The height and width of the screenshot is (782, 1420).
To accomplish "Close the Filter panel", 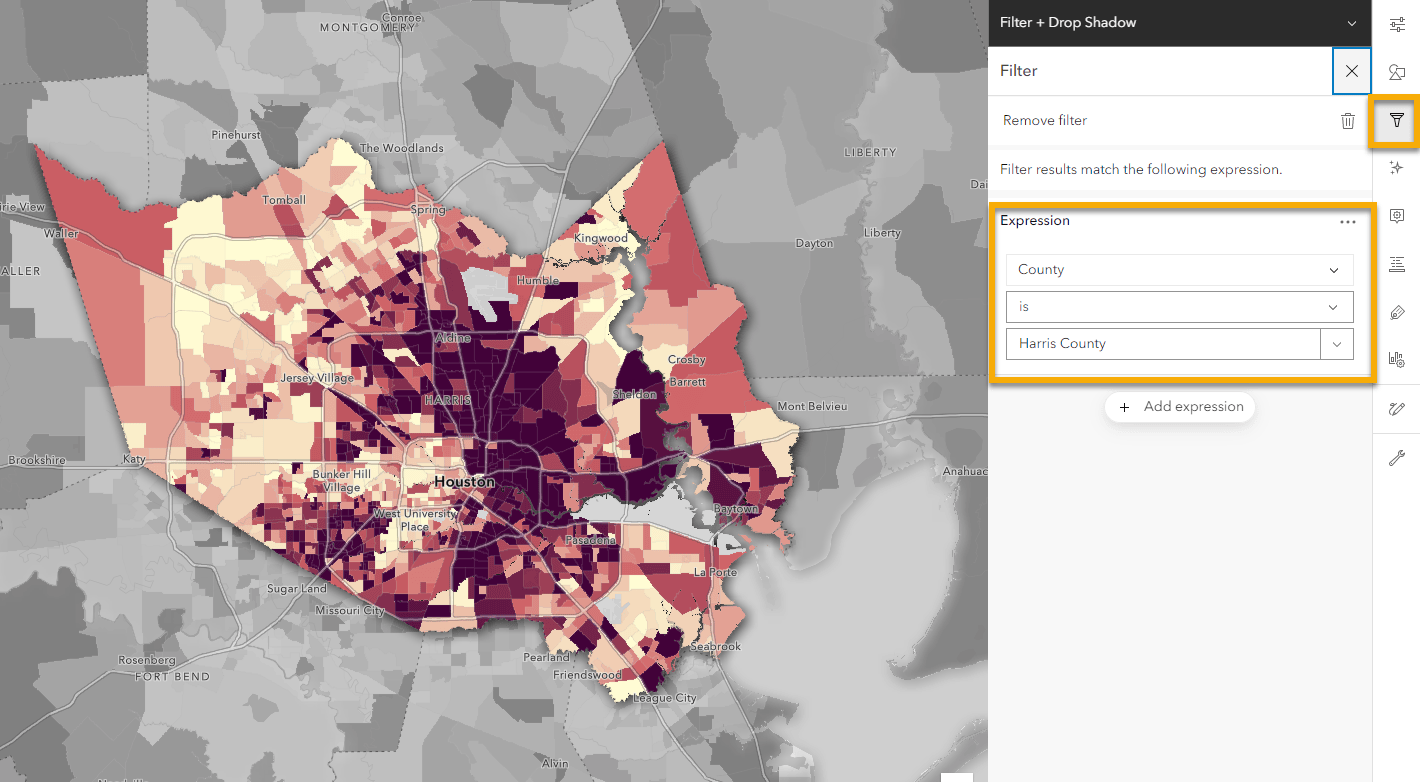I will 1352,71.
